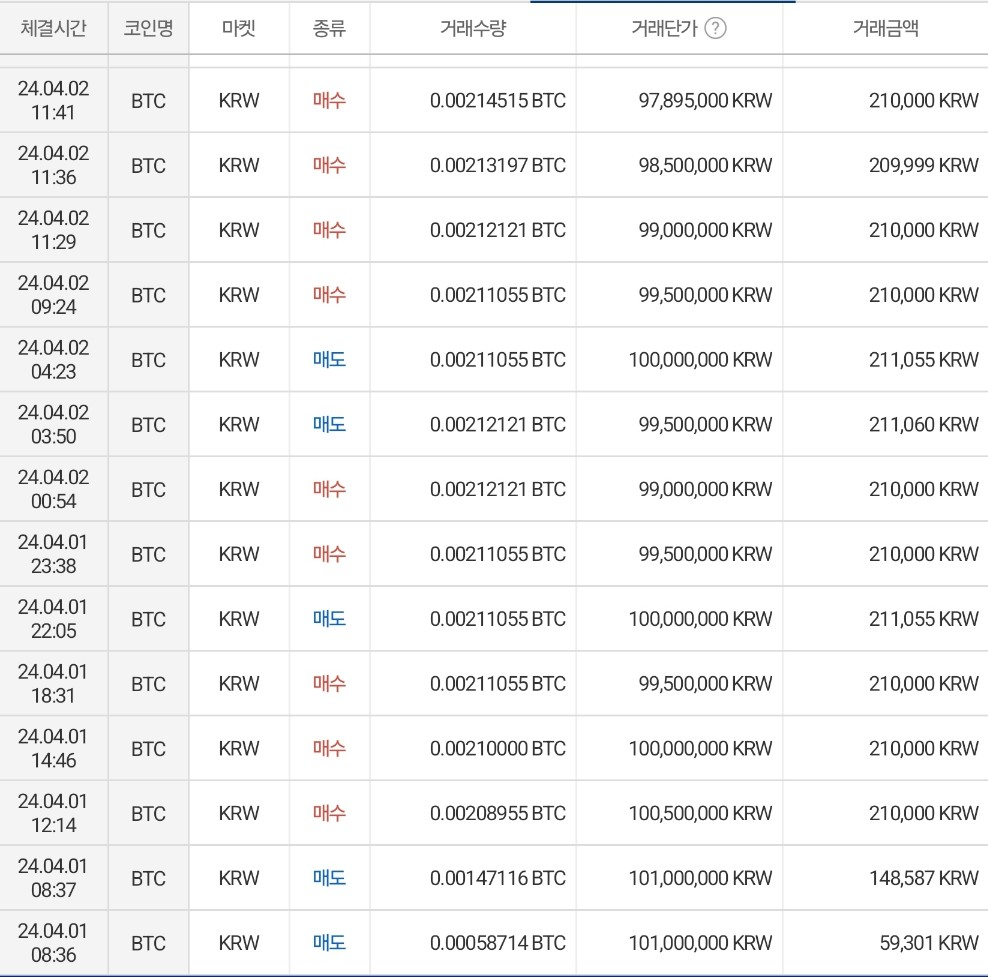The height and width of the screenshot is (977, 988).
Task: Select the time cell 24.04.01 08:36
Action: click(x=54, y=944)
